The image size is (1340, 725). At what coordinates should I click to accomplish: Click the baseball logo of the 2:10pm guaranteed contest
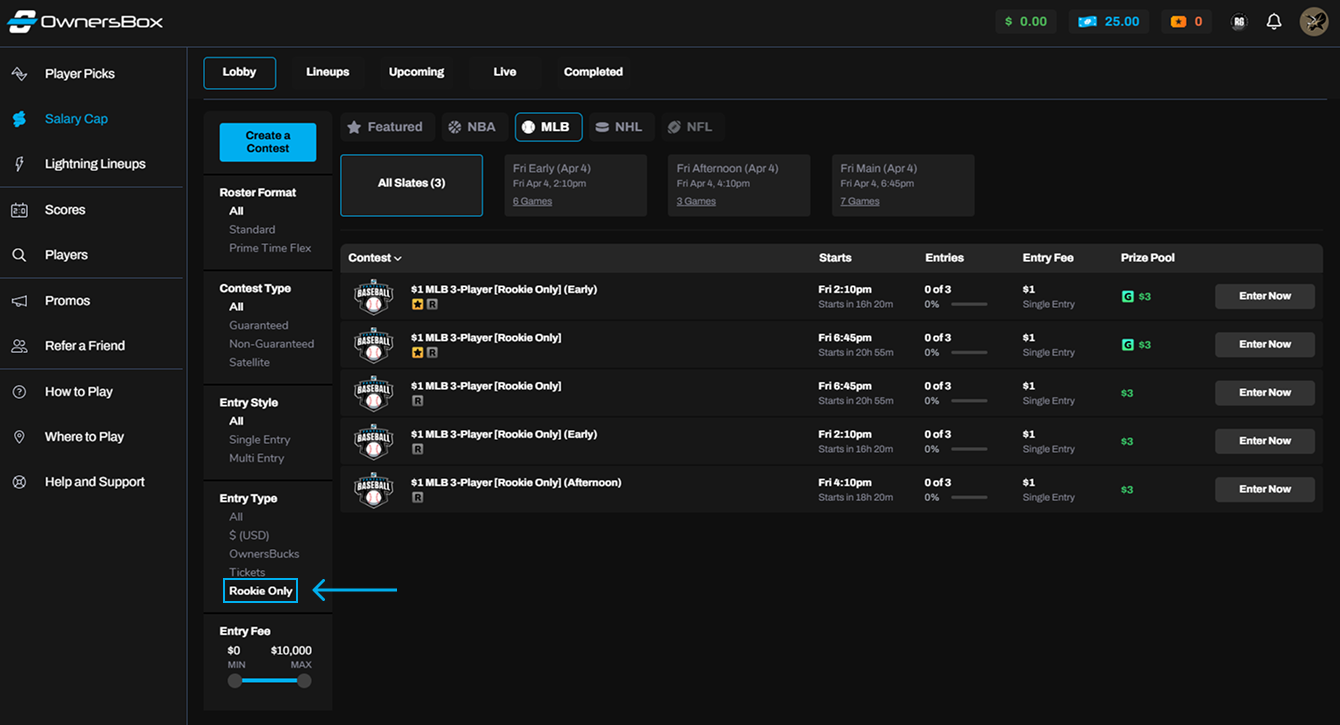tap(373, 297)
